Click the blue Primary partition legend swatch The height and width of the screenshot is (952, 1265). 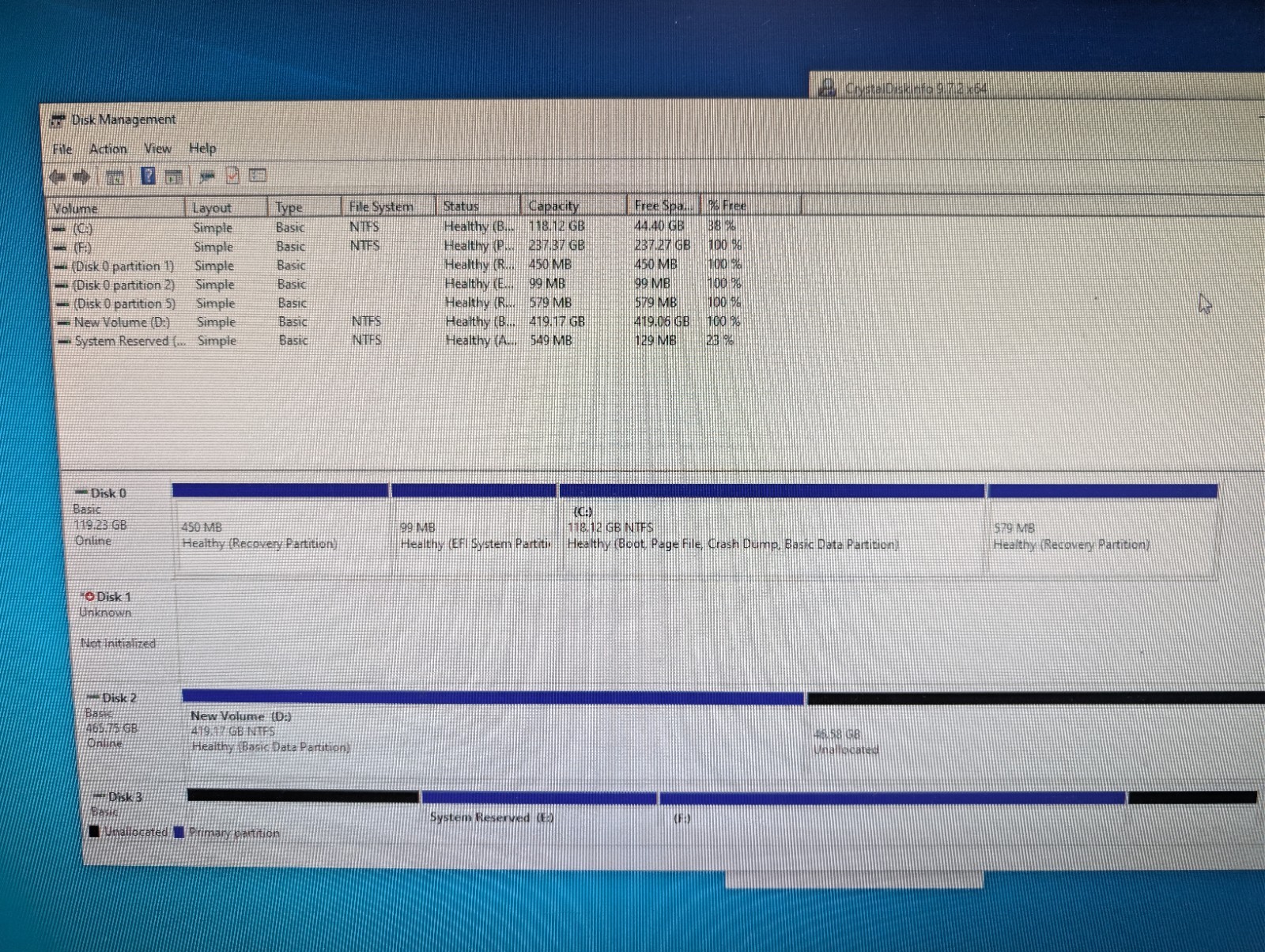(179, 832)
